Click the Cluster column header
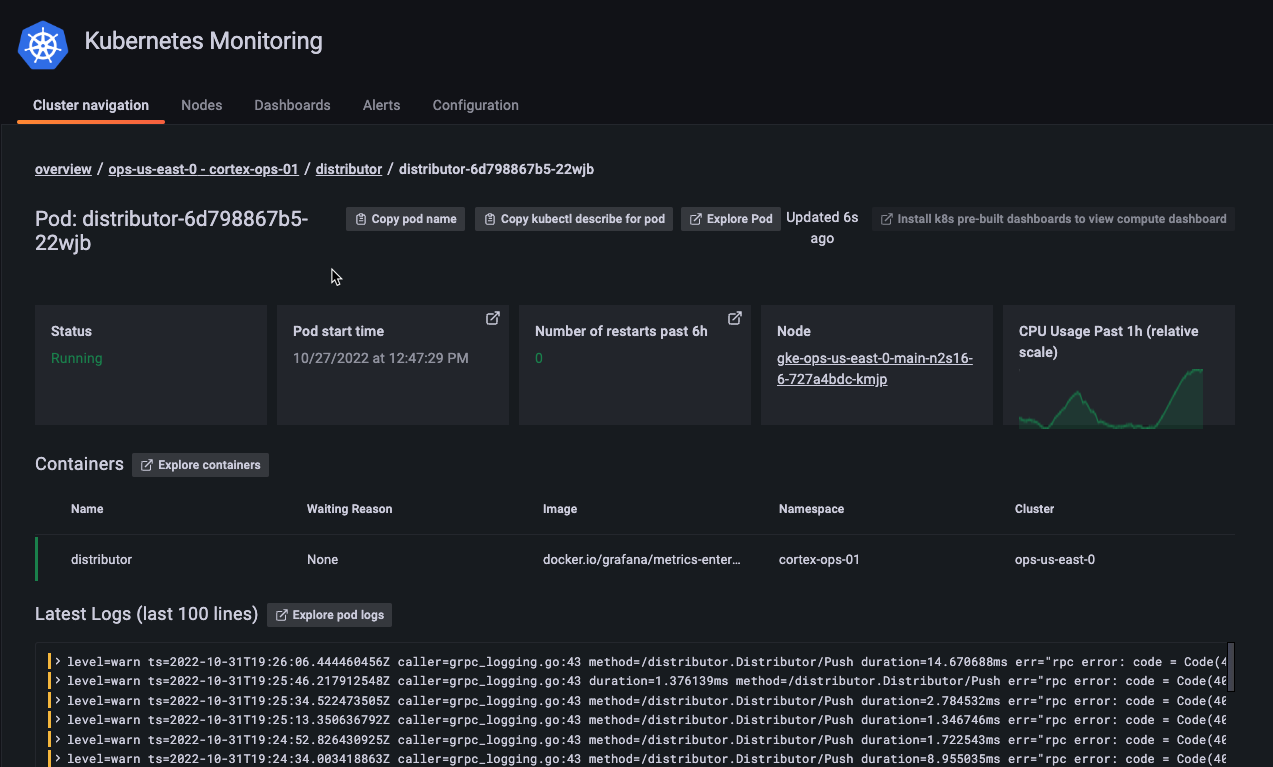 point(1034,509)
